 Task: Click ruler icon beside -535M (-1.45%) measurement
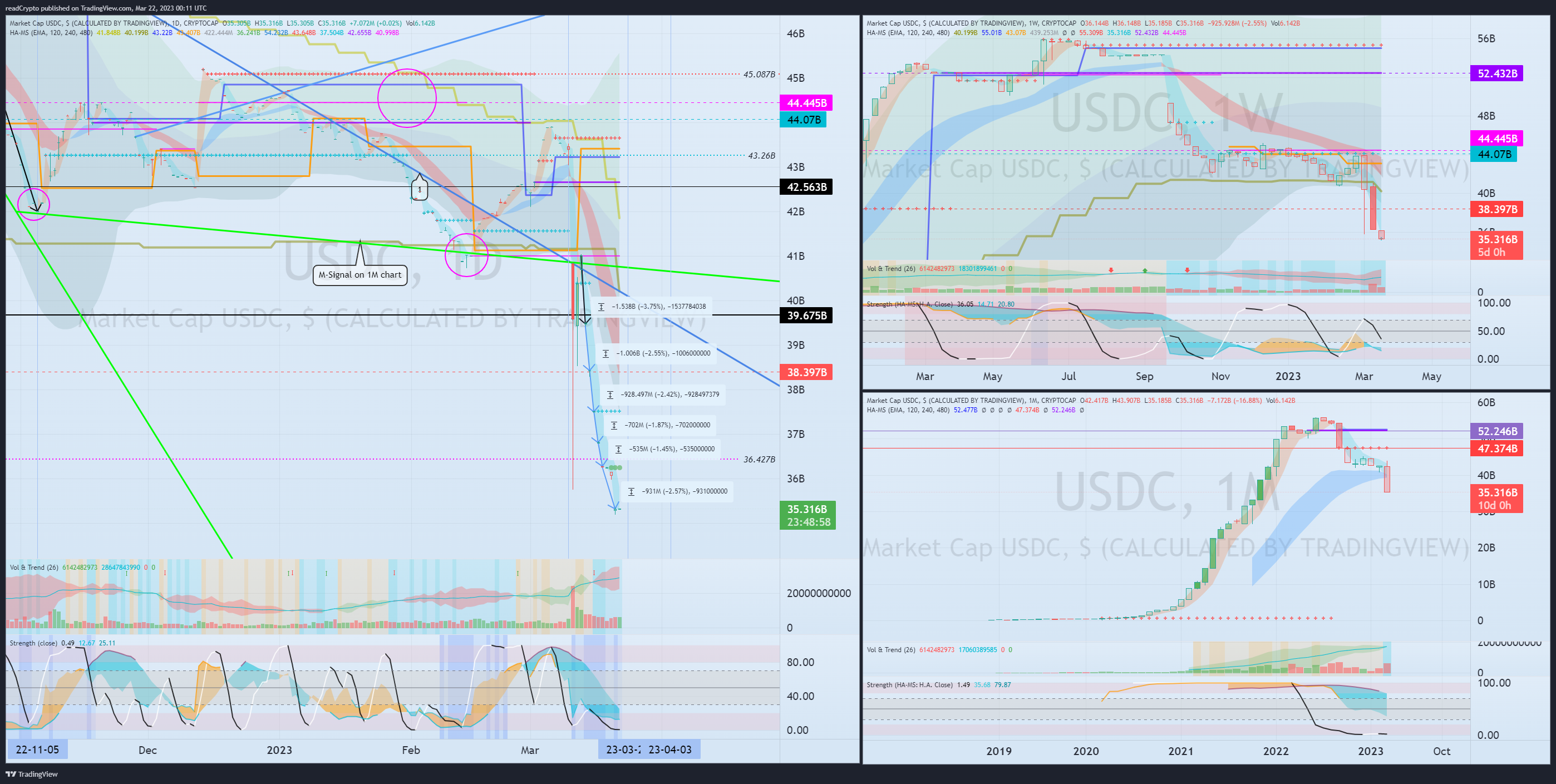(618, 449)
